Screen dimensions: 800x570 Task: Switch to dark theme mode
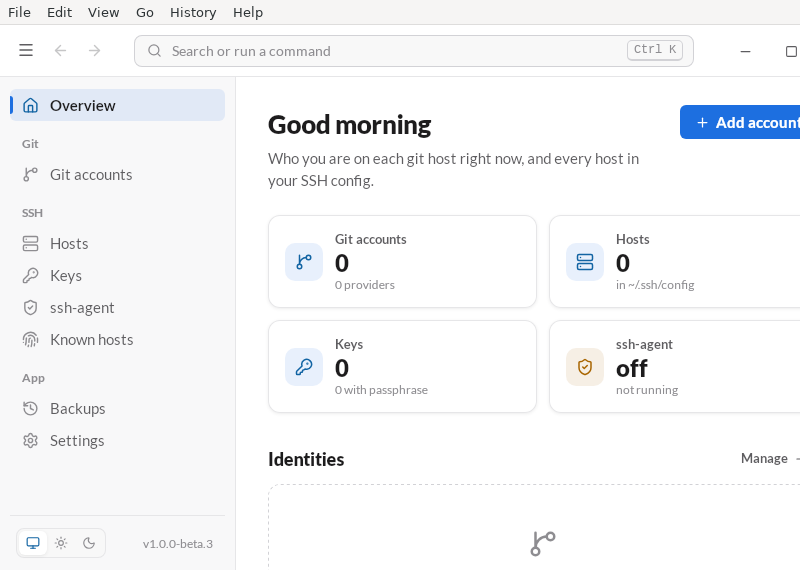coord(89,543)
